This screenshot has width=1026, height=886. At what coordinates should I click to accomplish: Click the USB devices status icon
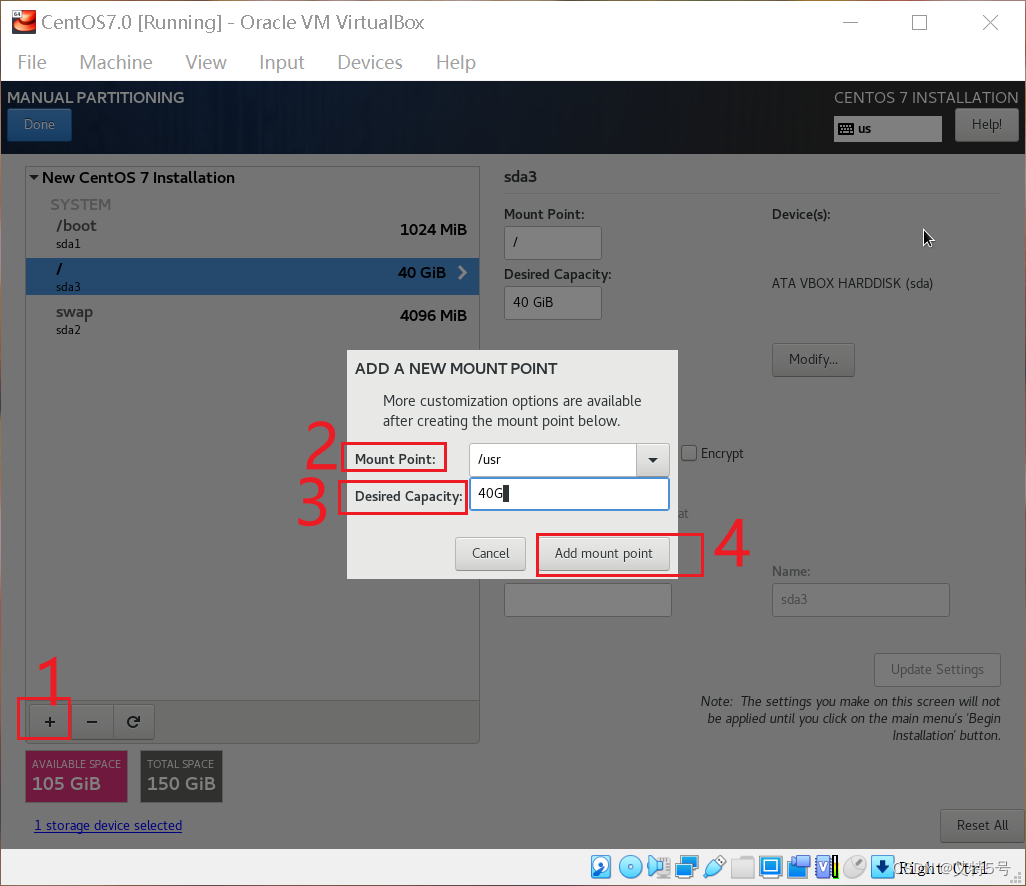(x=716, y=866)
